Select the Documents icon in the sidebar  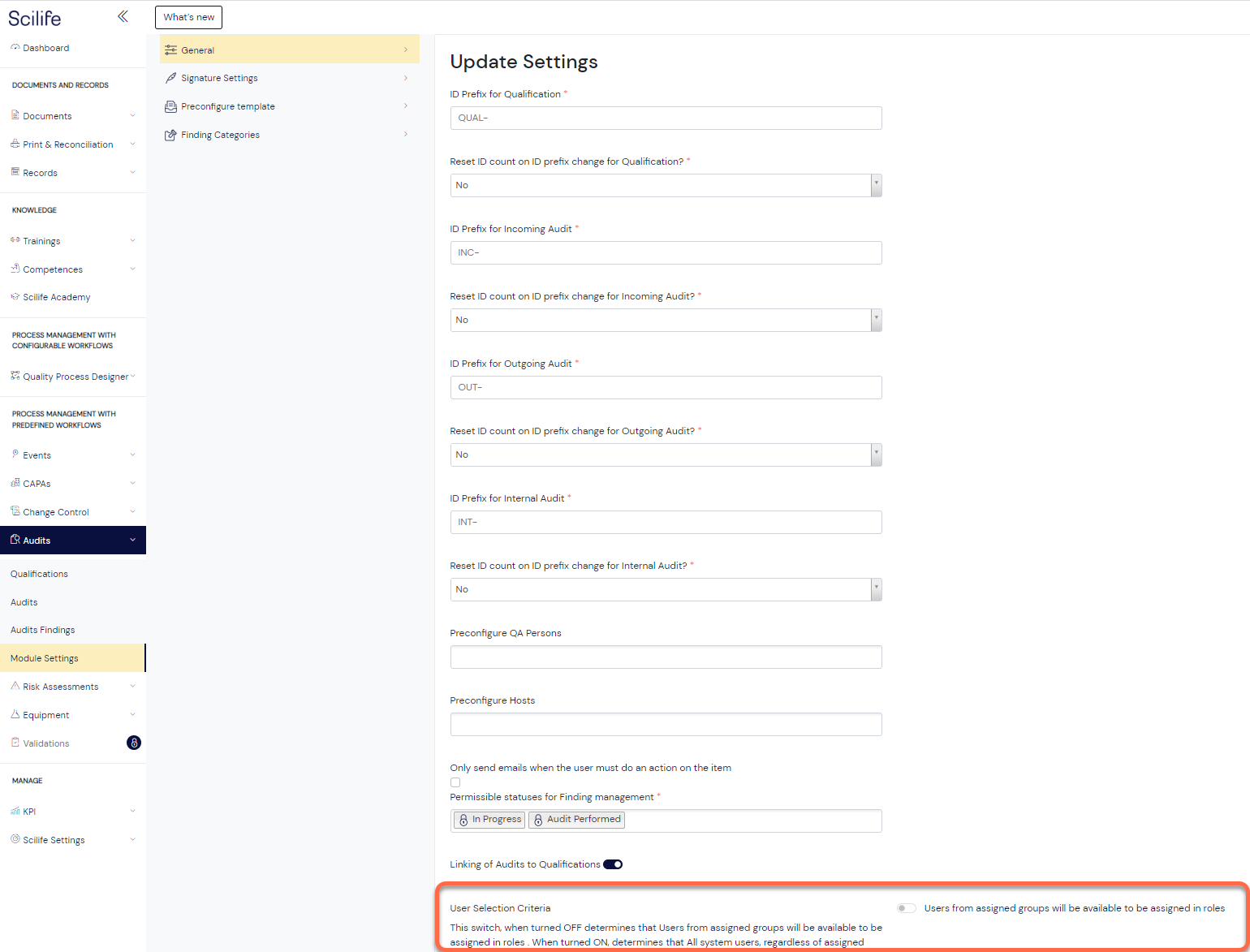pos(15,115)
